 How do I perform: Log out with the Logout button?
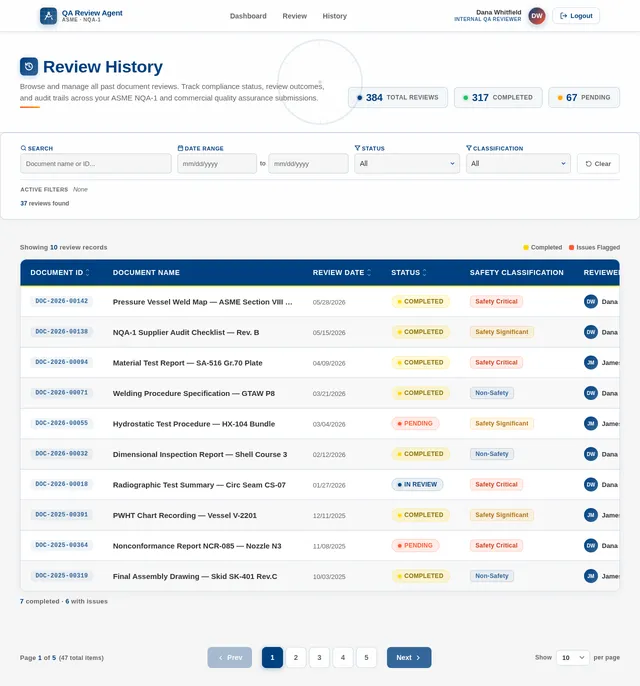click(576, 16)
